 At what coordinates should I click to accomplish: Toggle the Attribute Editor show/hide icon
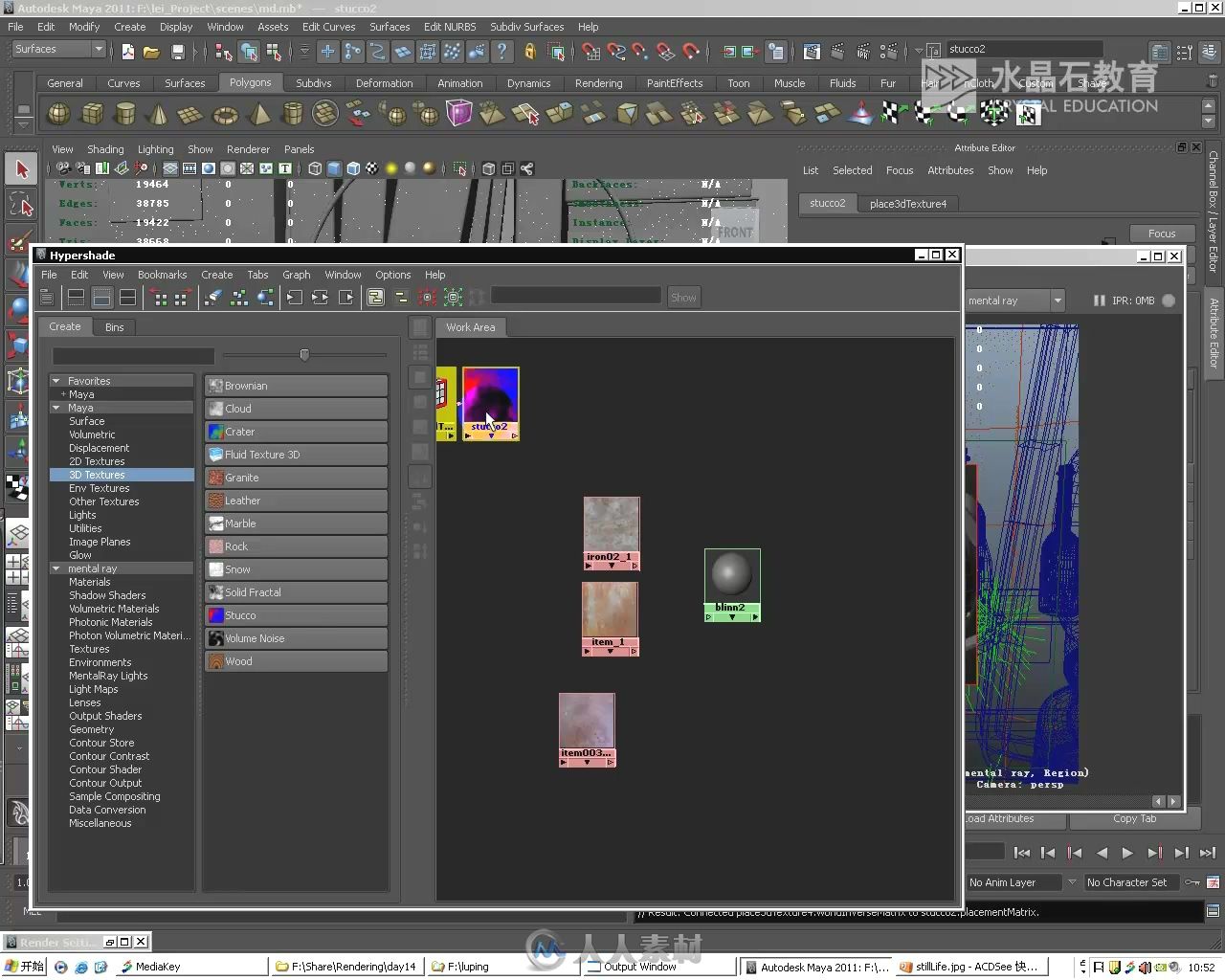point(1160,52)
